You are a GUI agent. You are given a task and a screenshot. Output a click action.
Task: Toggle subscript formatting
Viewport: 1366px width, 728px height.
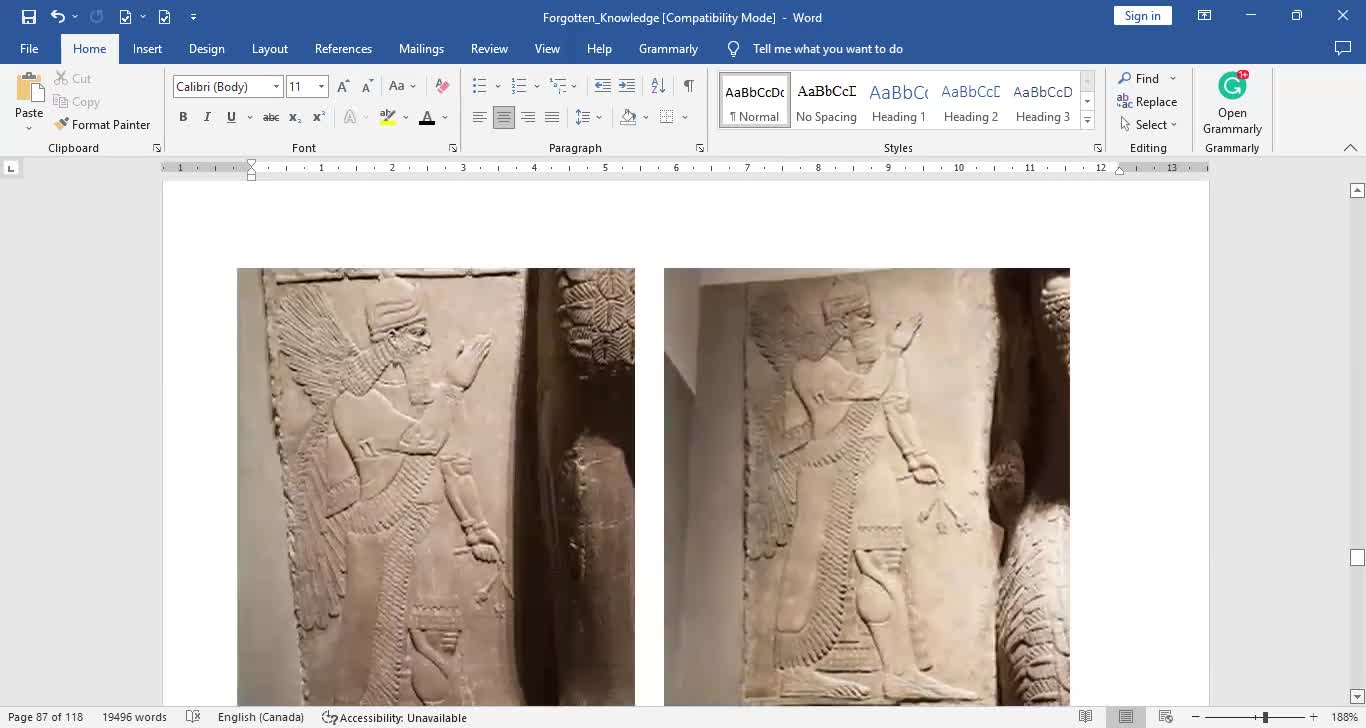click(295, 117)
